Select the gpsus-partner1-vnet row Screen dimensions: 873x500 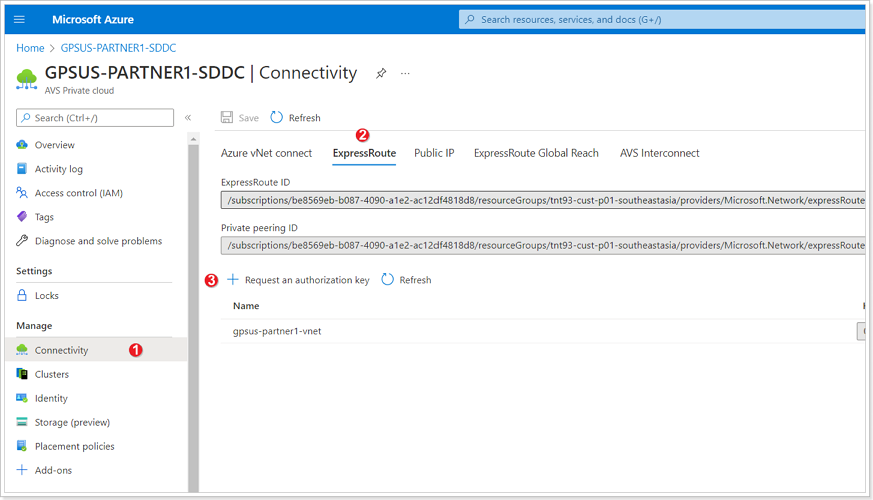543,331
